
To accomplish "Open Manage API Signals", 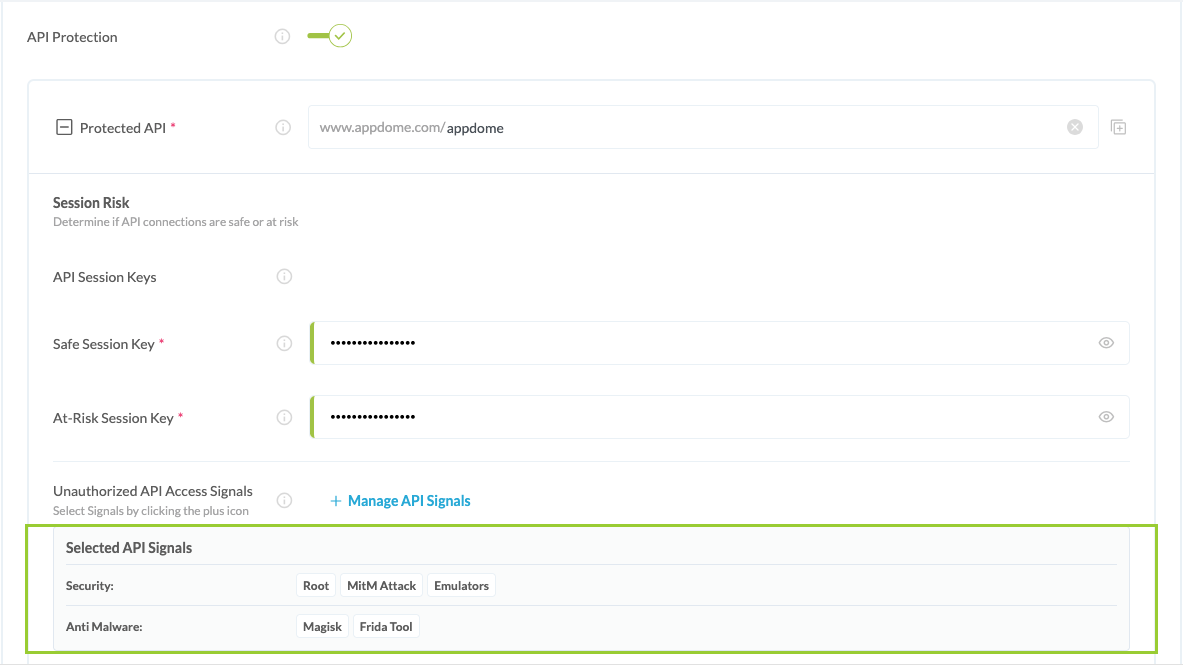I will point(400,500).
